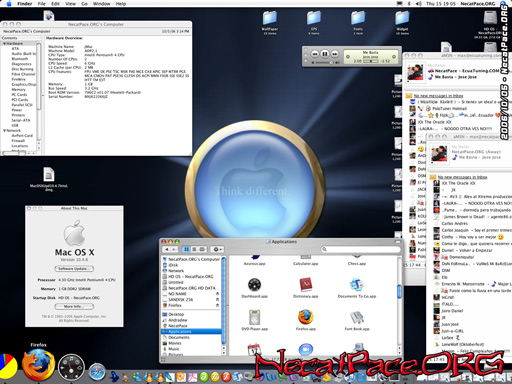This screenshot has height=384, width=512.
Task: Pause playback in the iTunes widget
Action: pos(325,54)
